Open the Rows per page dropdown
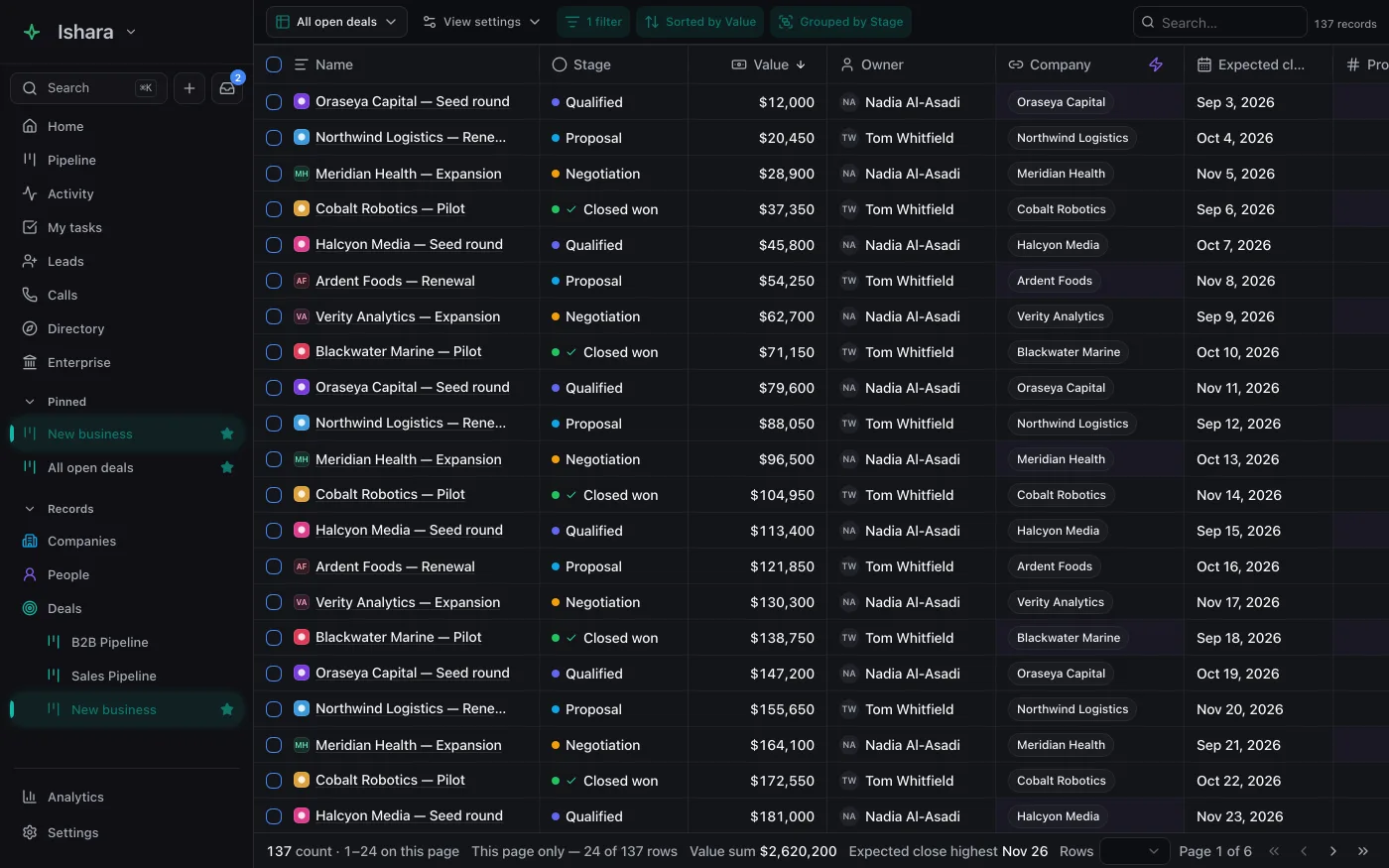 pos(1135,851)
